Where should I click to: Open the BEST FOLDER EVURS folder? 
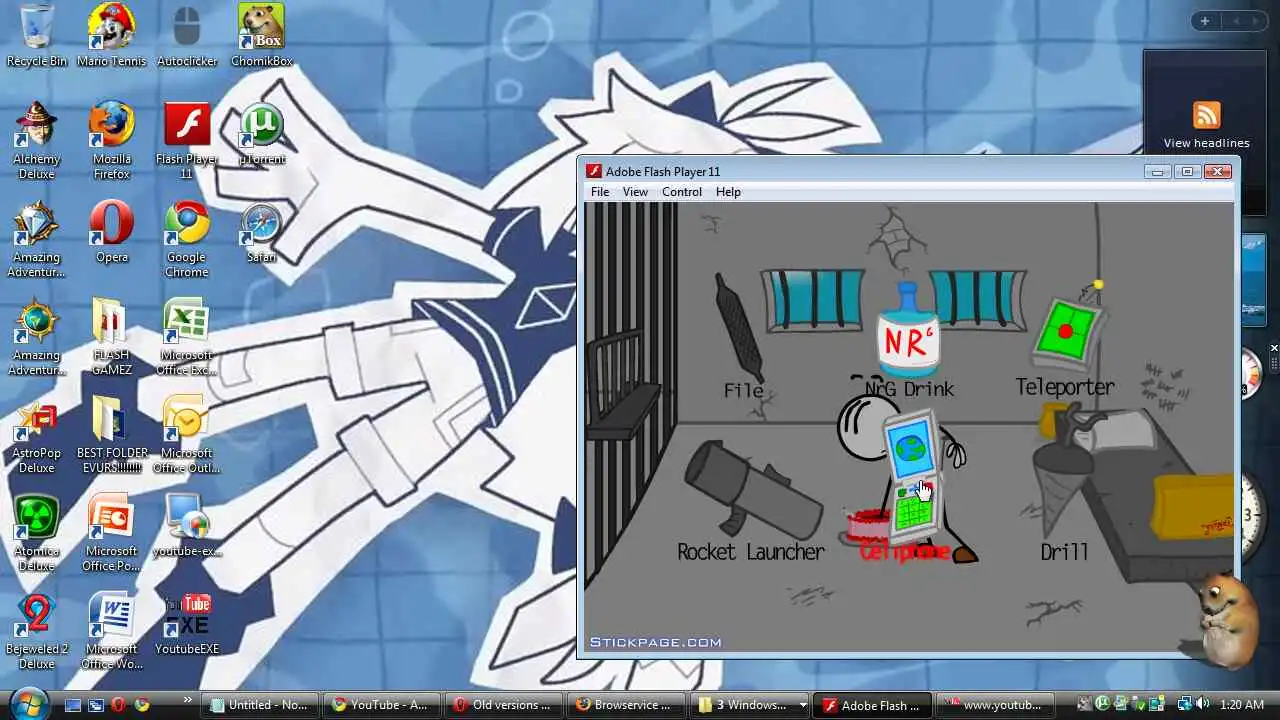112,435
